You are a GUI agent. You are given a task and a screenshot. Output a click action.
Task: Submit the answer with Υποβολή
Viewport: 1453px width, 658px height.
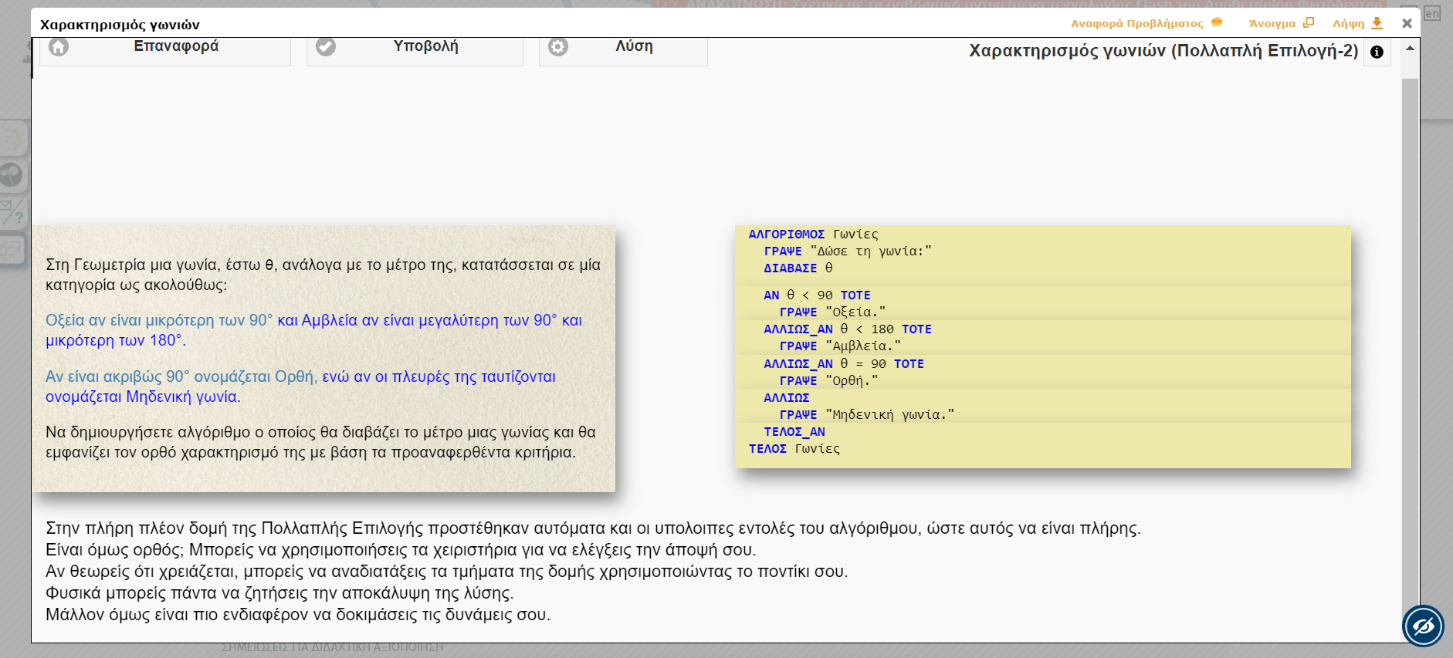point(425,47)
